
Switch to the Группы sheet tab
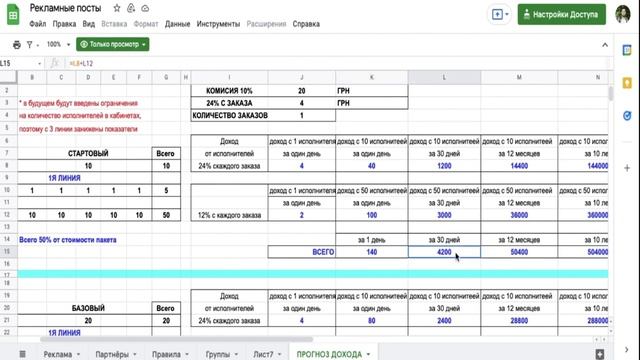click(218, 354)
